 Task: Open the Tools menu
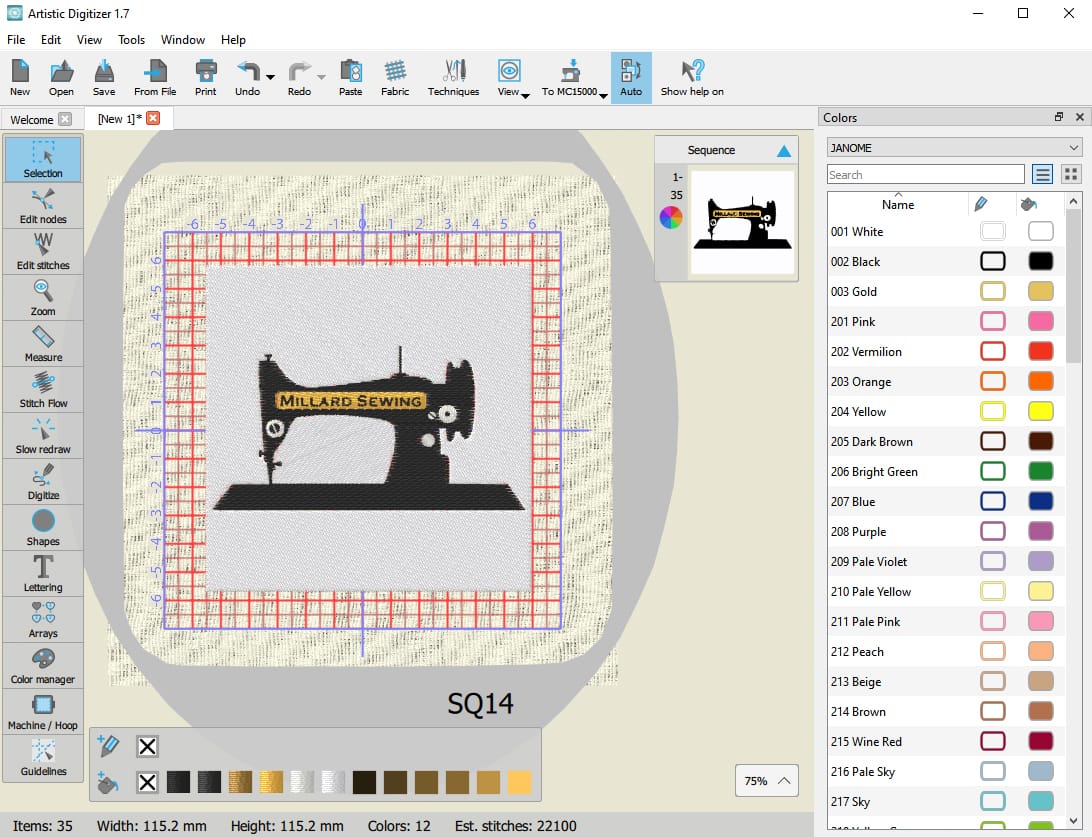[131, 40]
